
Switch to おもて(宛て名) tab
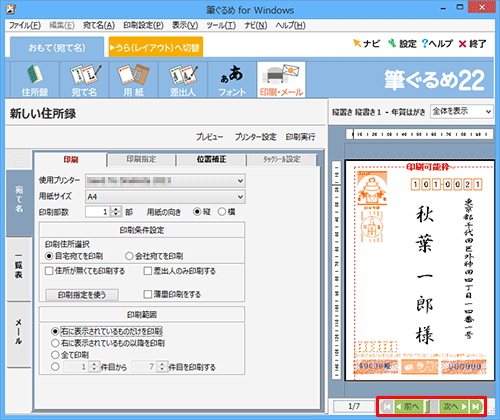pyautogui.click(x=57, y=47)
